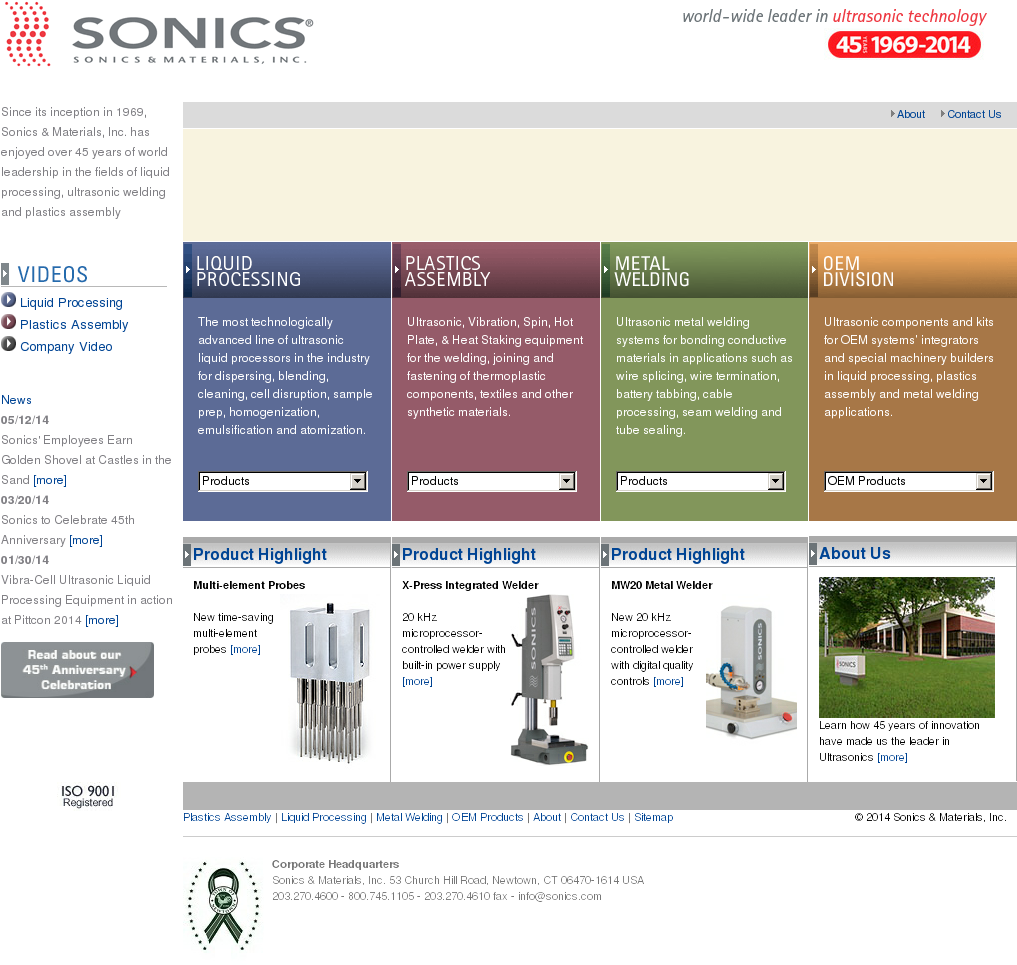
Task: Open footer Liquid Processing link
Action: point(324,818)
